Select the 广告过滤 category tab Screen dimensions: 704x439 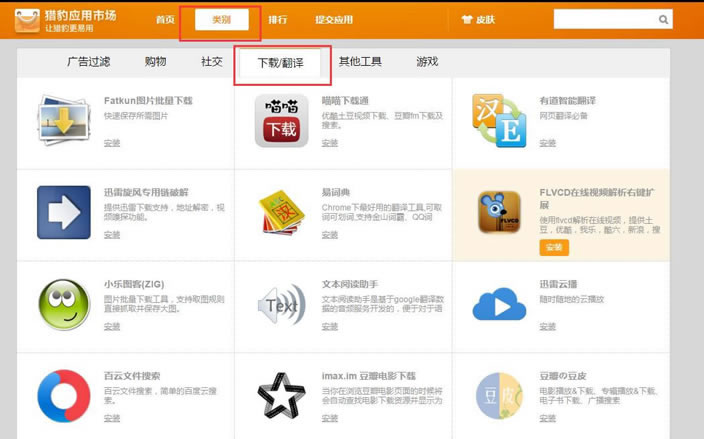coord(88,62)
